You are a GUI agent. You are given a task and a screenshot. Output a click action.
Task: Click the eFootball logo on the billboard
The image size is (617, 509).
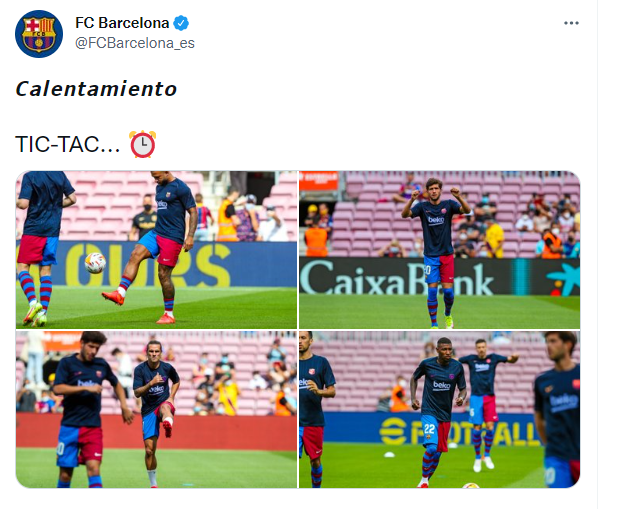392,432
